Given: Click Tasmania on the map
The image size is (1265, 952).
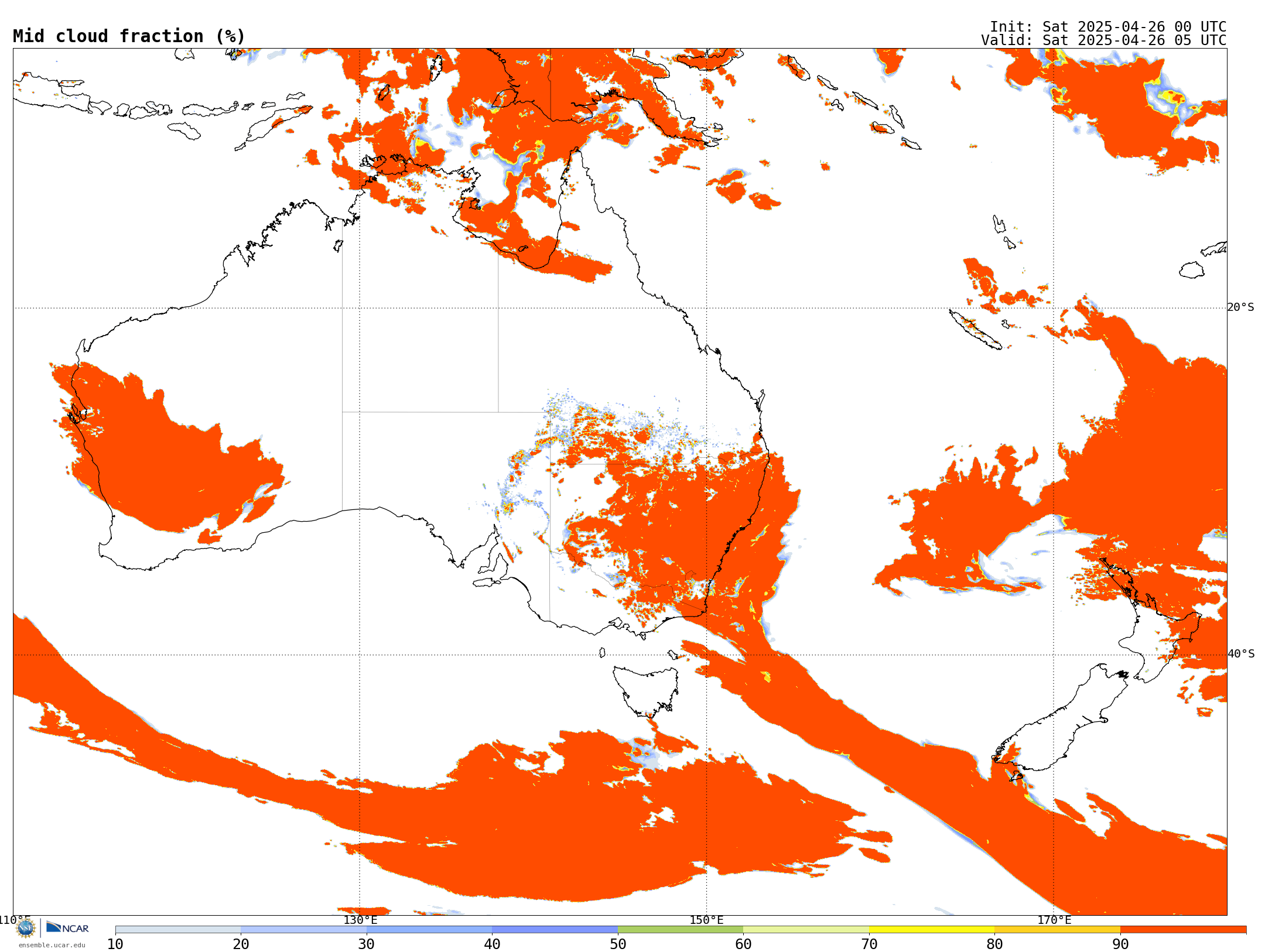Looking at the screenshot, I should point(645,691).
